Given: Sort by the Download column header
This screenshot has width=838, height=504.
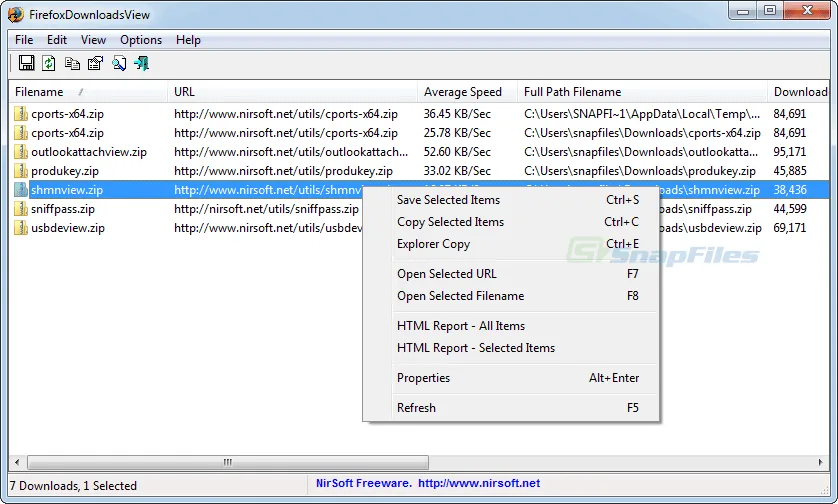Looking at the screenshot, I should tap(798, 92).
